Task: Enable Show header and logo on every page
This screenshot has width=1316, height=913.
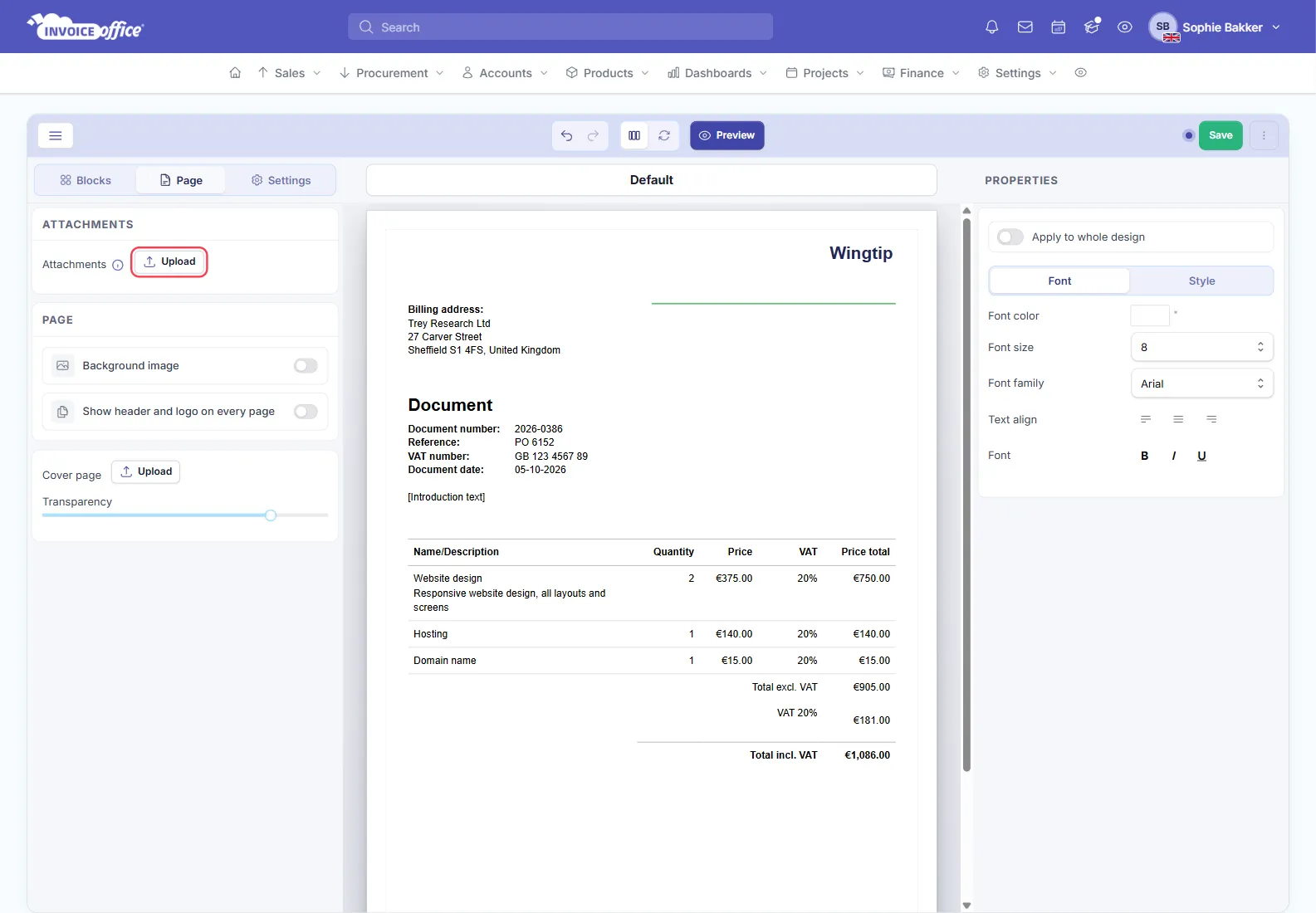Action: pyautogui.click(x=306, y=412)
